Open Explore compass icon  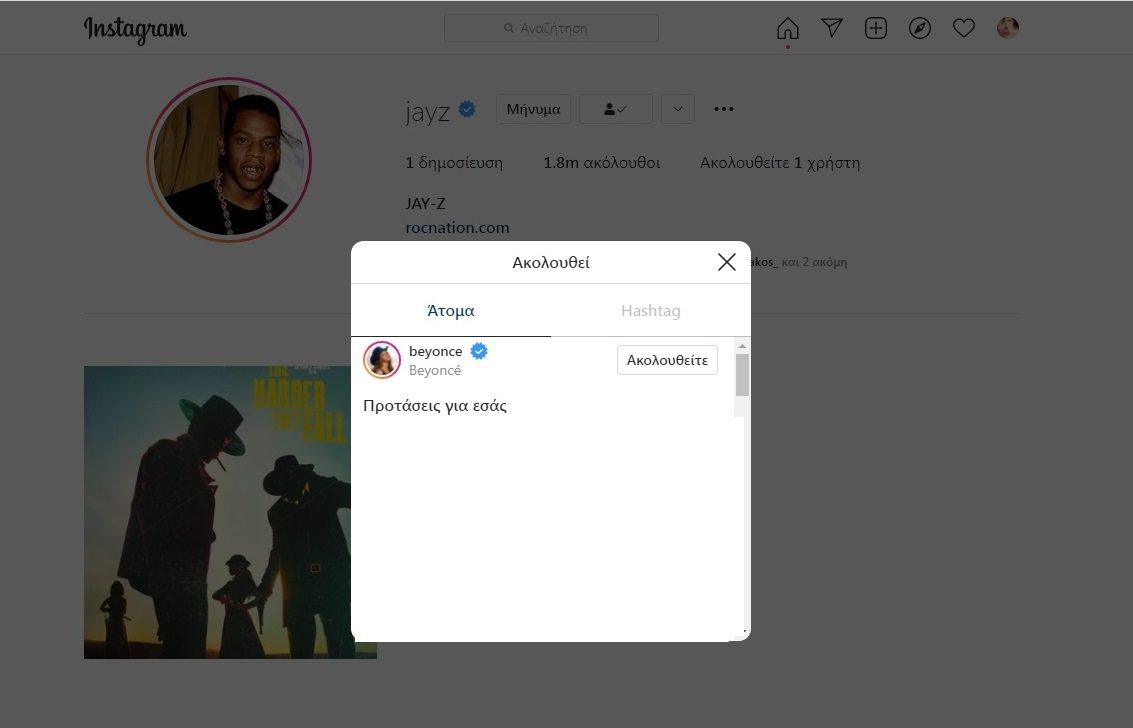(920, 28)
